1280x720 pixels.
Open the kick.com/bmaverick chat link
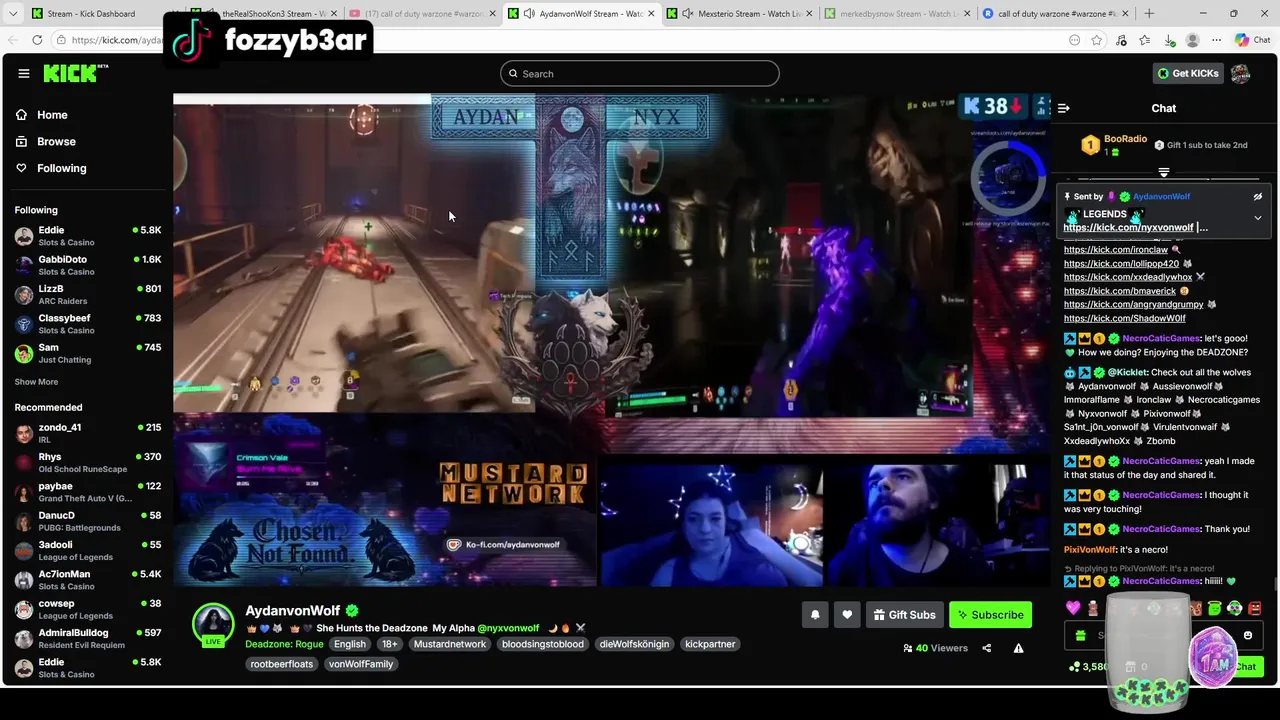click(1119, 291)
